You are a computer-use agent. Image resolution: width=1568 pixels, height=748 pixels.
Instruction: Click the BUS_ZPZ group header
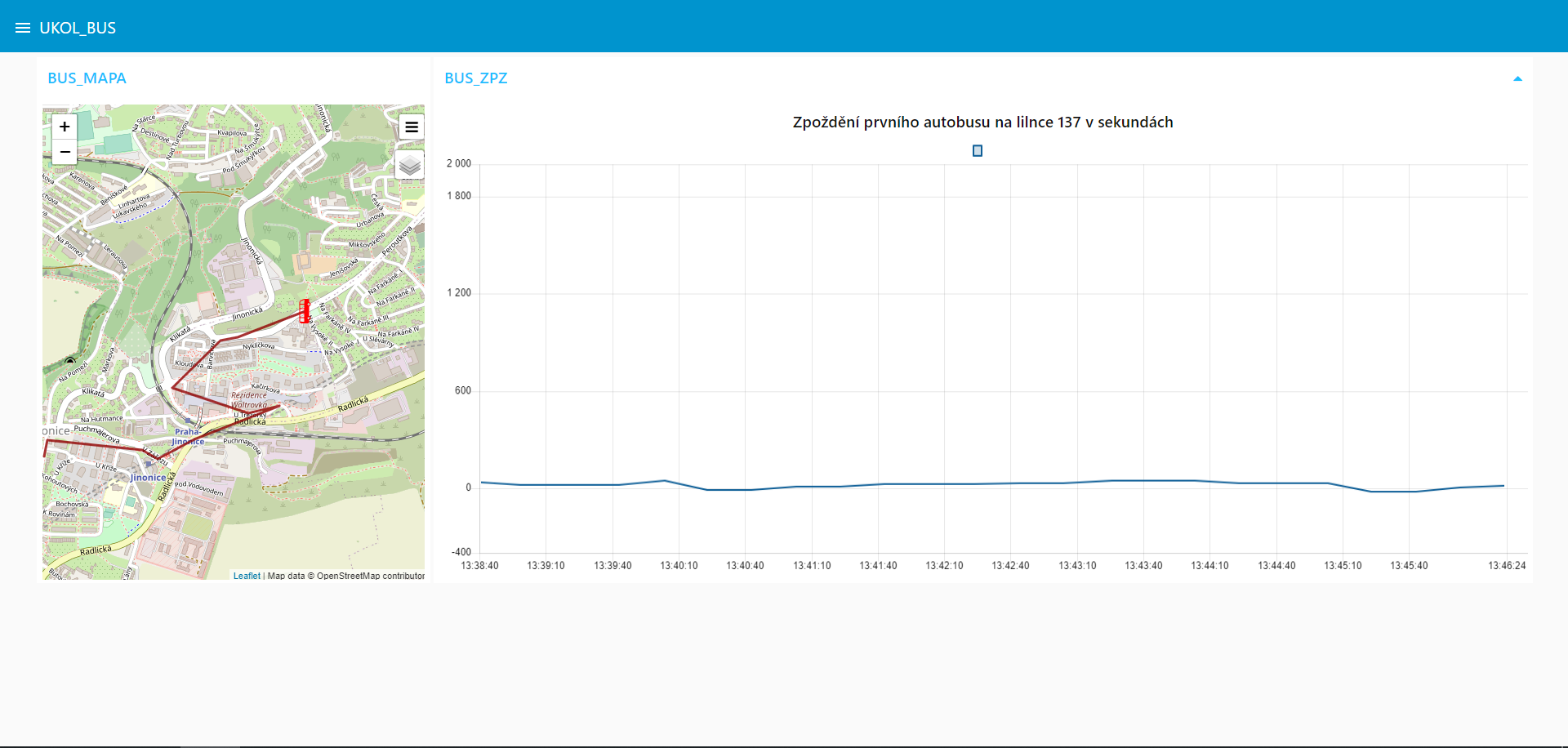point(476,78)
